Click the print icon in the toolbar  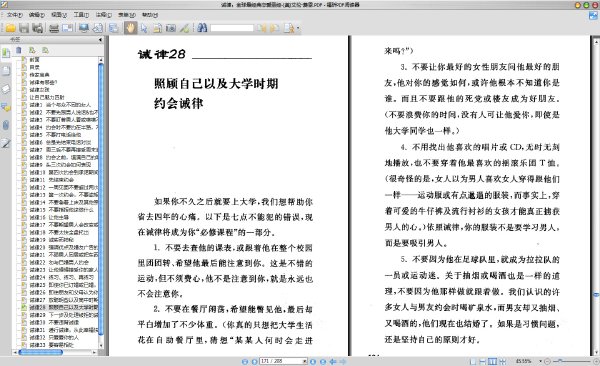54,28
